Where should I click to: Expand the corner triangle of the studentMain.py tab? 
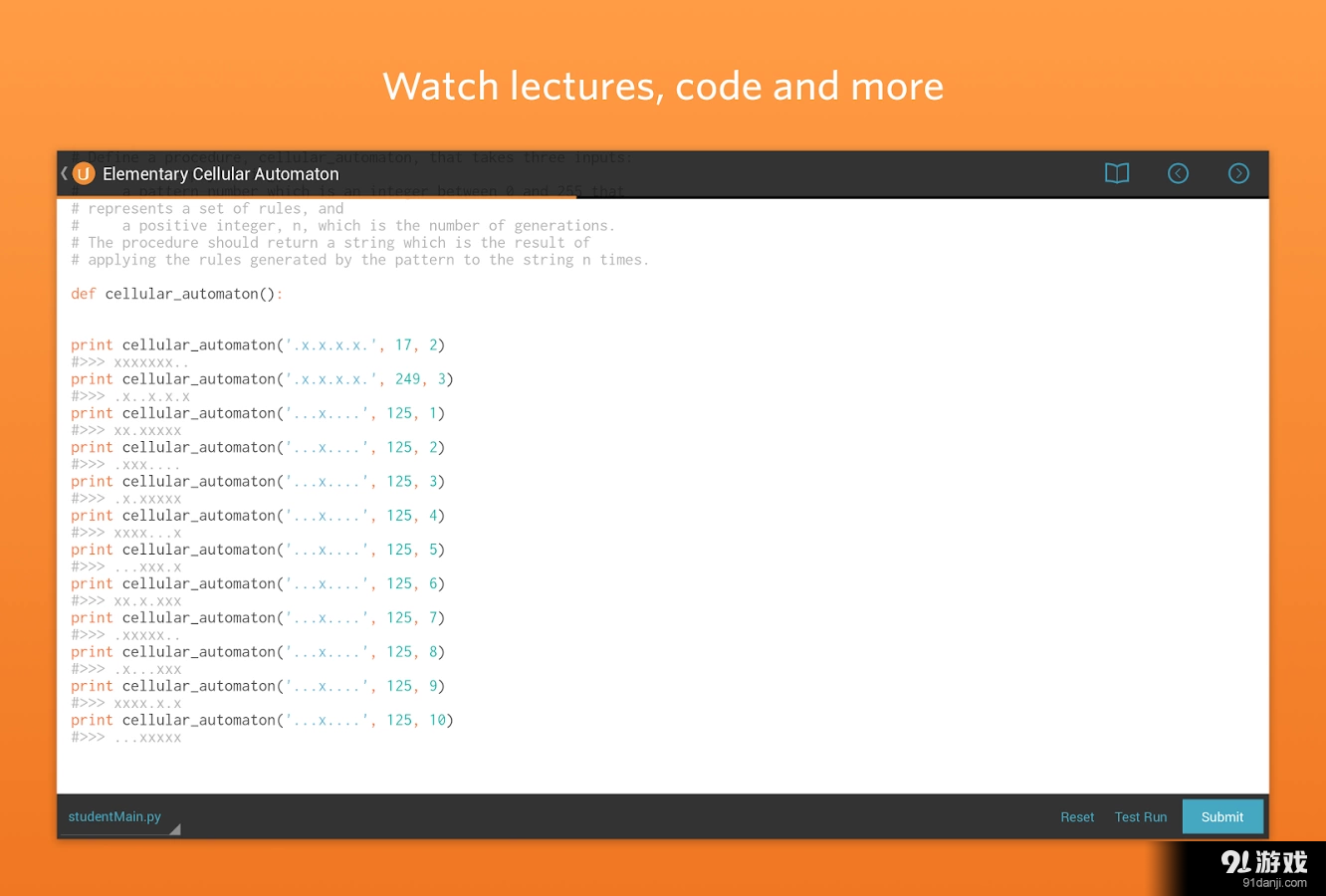(x=175, y=828)
